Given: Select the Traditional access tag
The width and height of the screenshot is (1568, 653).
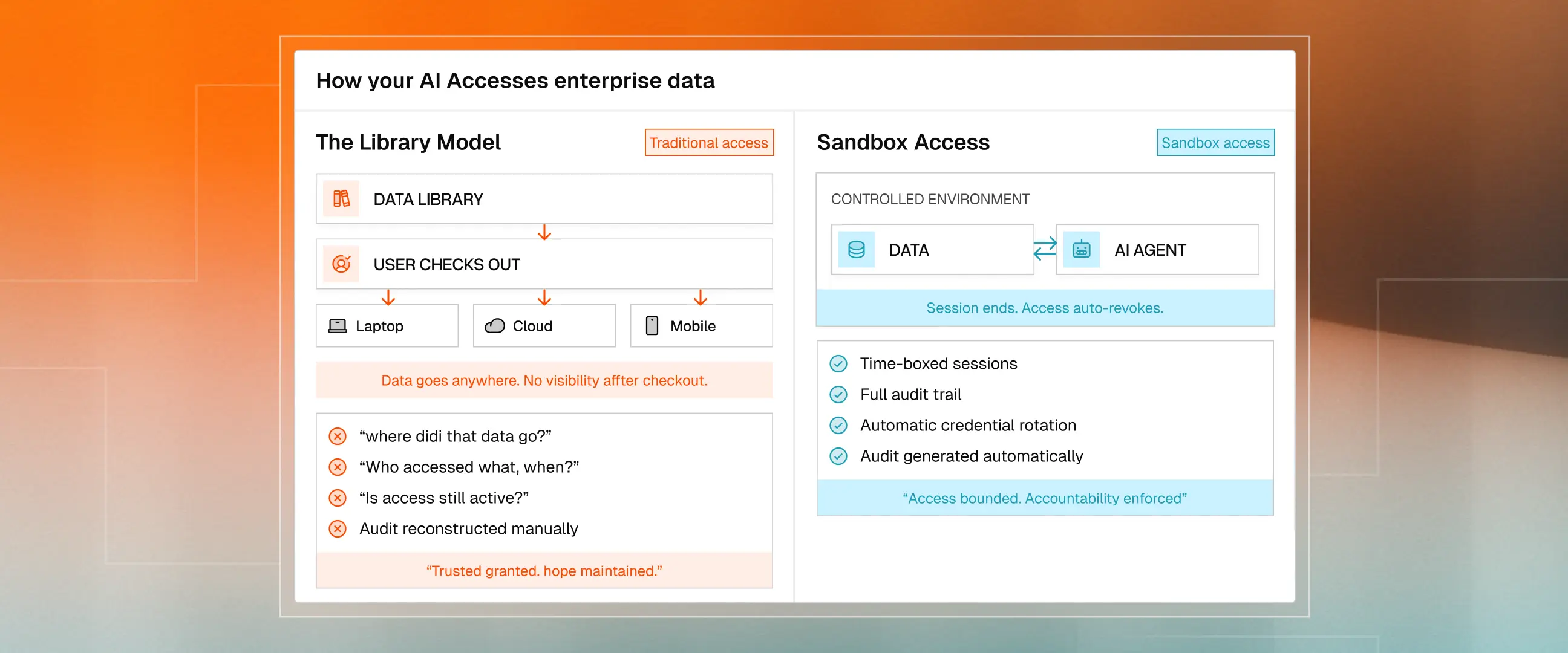Looking at the screenshot, I should tap(708, 143).
